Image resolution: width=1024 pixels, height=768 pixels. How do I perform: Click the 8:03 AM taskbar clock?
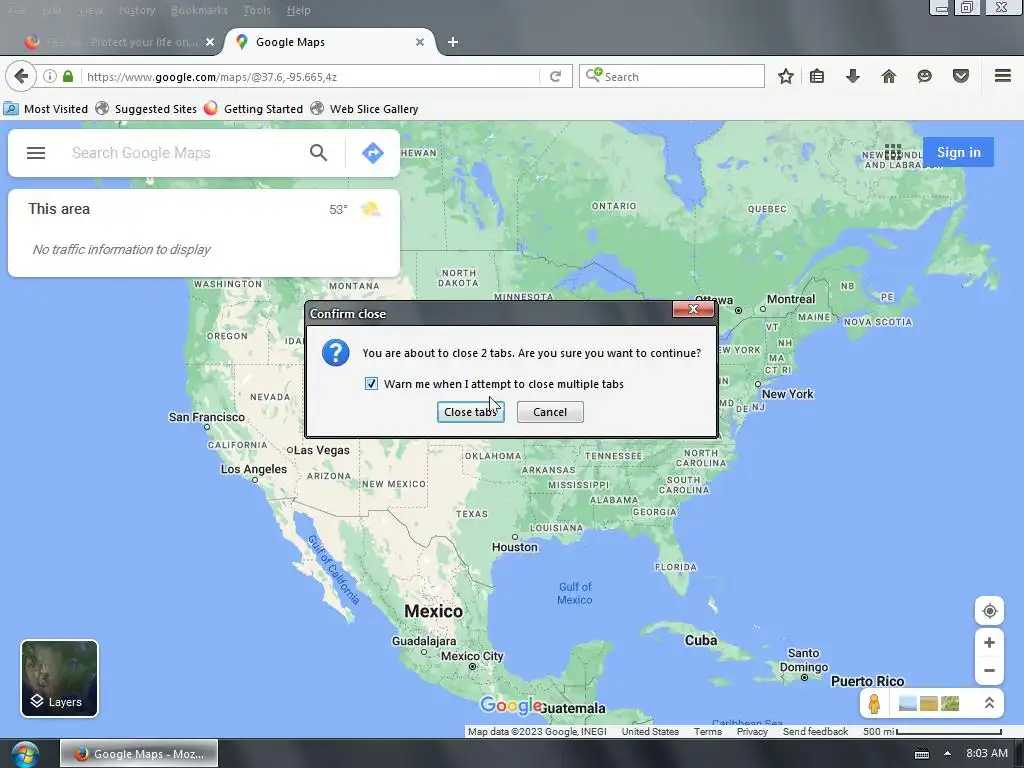pyautogui.click(x=986, y=753)
